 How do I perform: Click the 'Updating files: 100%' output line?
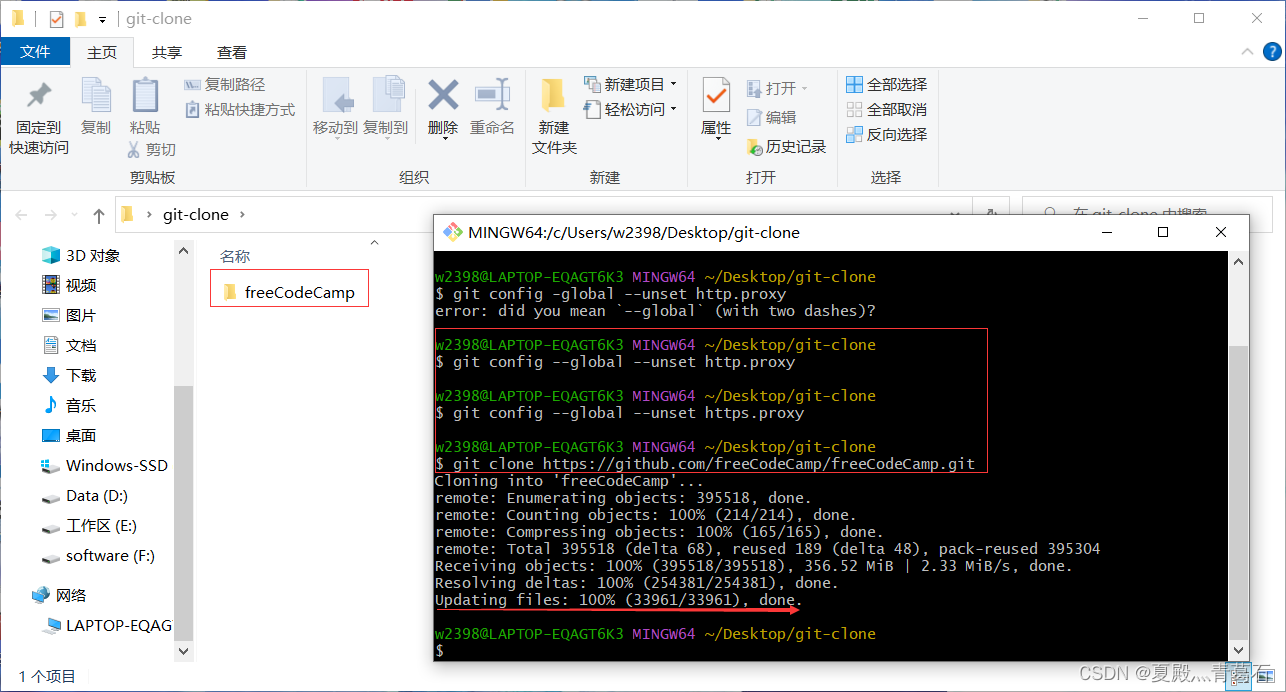618,600
